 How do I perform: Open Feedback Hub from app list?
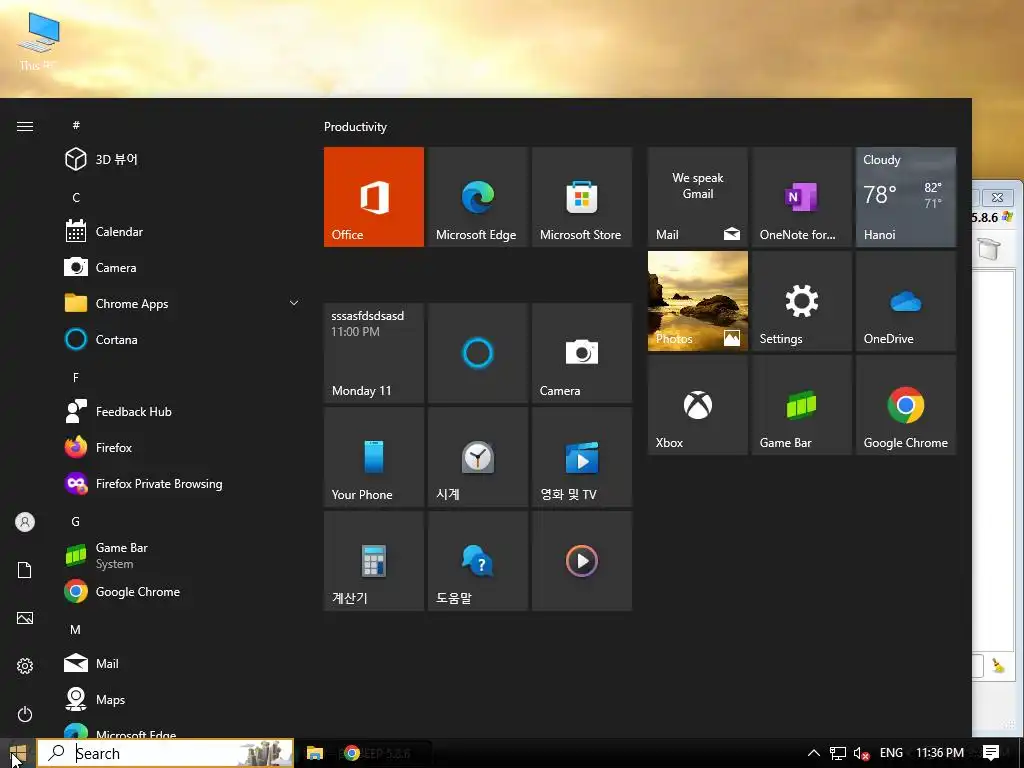[182, 411]
